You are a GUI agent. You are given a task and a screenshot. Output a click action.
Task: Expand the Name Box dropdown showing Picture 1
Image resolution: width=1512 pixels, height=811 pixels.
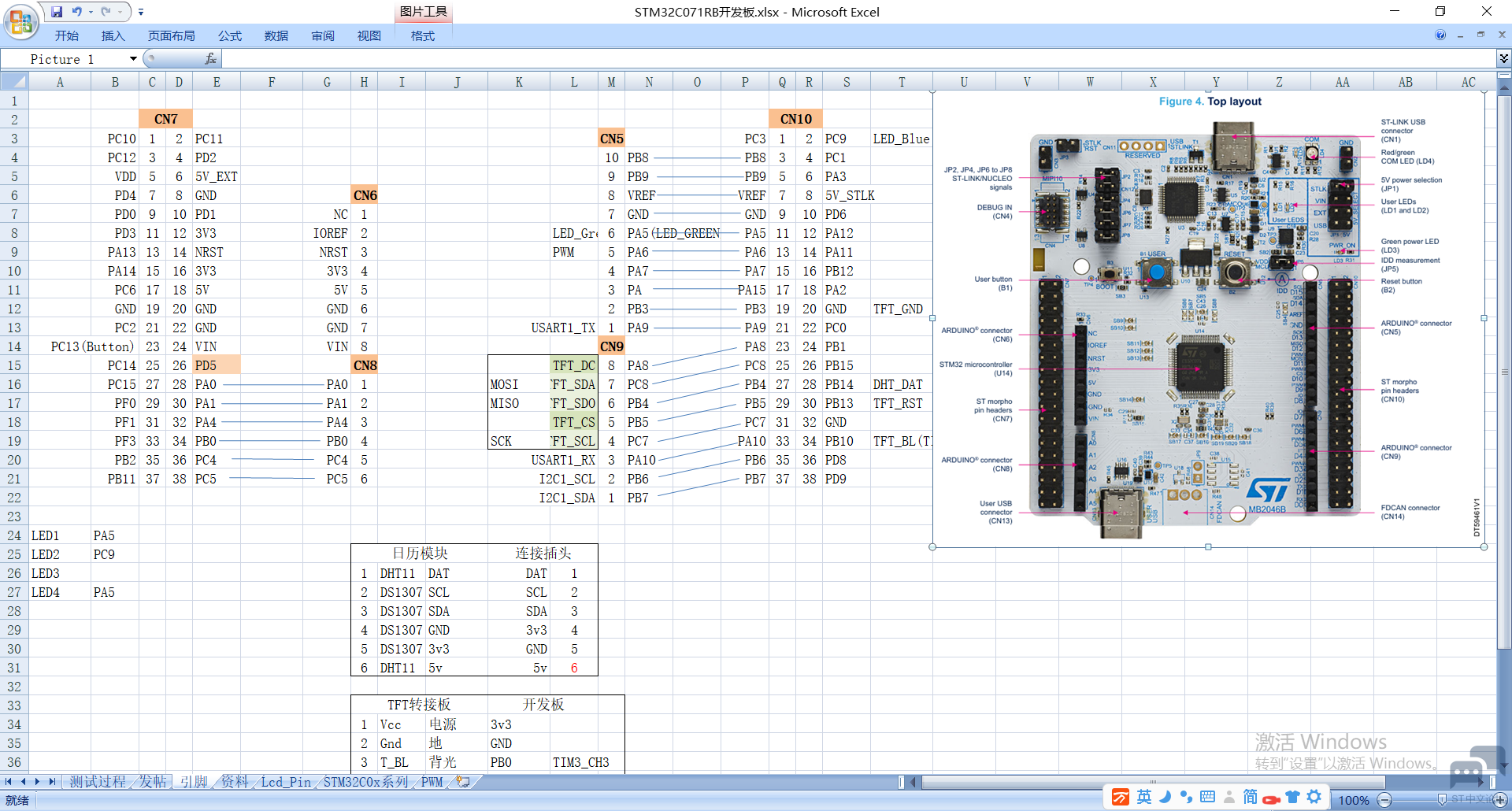(x=133, y=59)
